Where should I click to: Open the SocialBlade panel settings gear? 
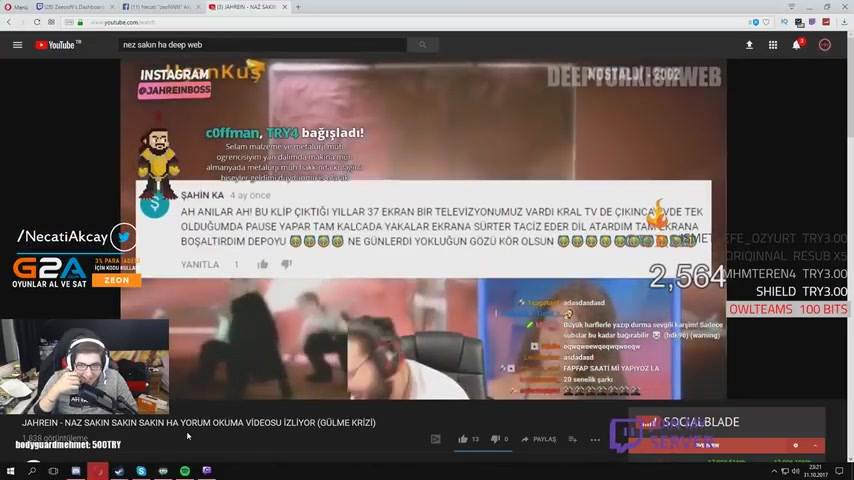pyautogui.click(x=796, y=445)
